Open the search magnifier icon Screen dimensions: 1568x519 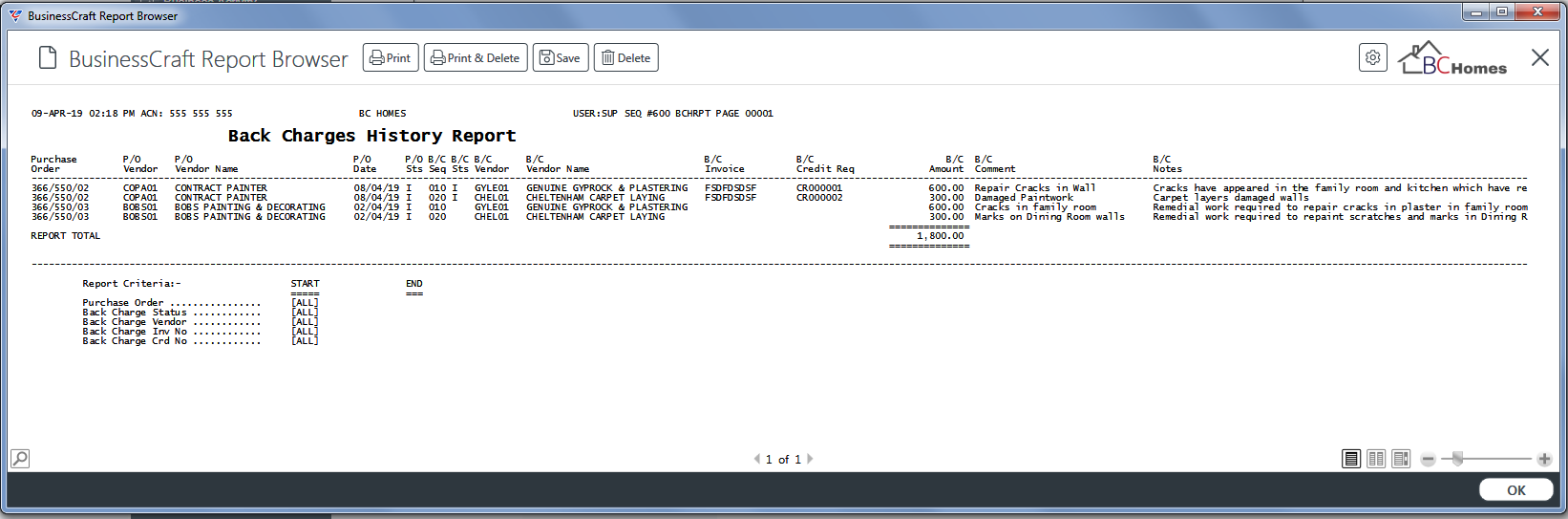tap(20, 459)
